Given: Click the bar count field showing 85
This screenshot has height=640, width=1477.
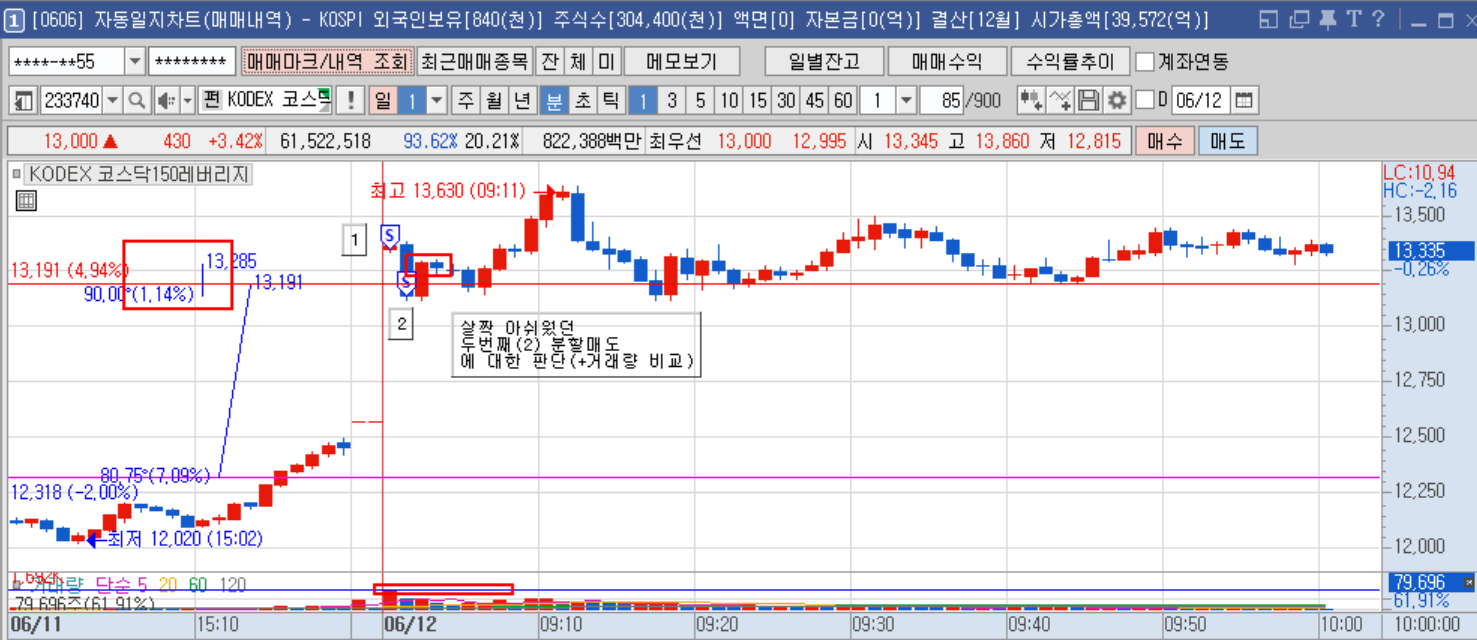Looking at the screenshot, I should 941,100.
